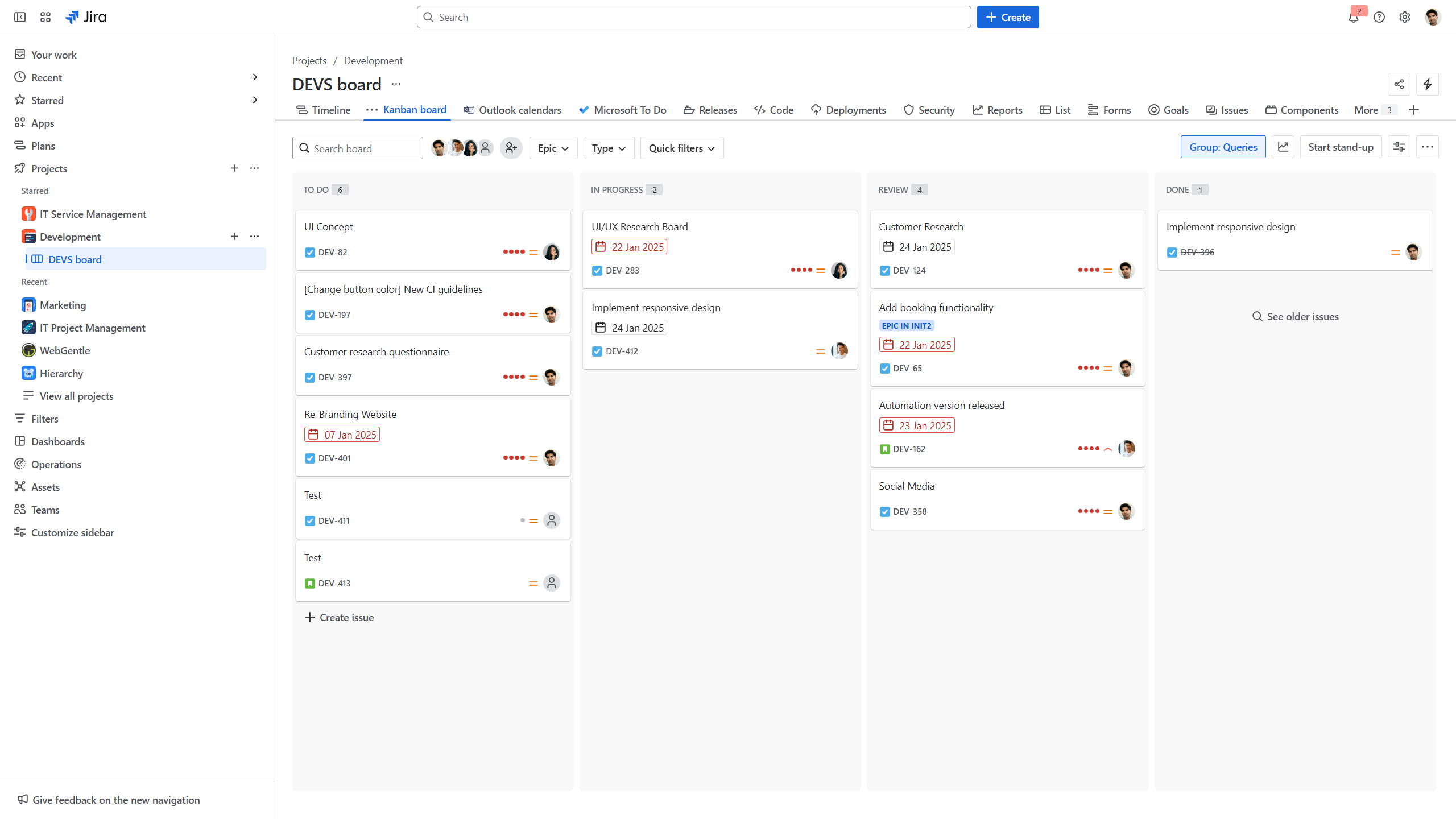
Task: Open the Reports tab
Action: [997, 110]
